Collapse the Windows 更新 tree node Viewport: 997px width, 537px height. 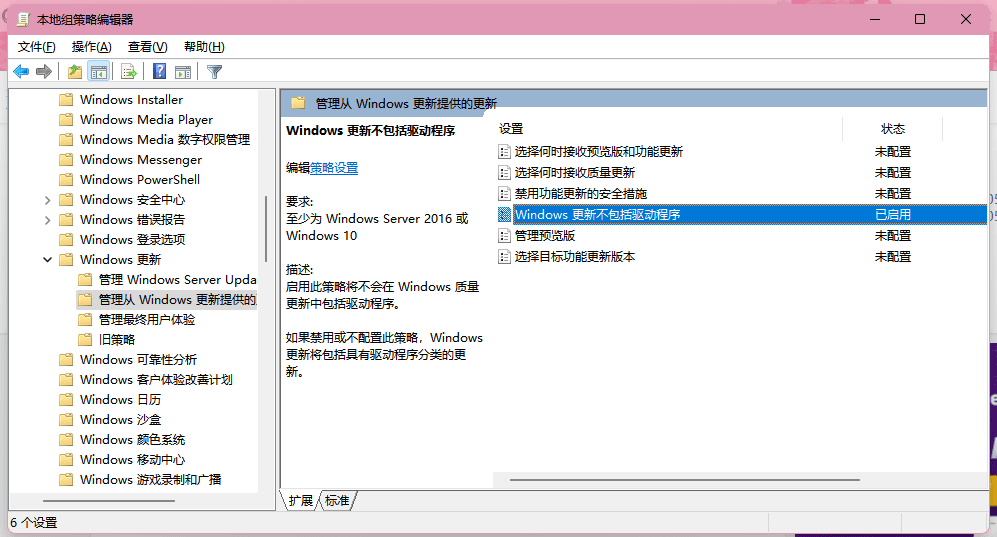pos(48,260)
